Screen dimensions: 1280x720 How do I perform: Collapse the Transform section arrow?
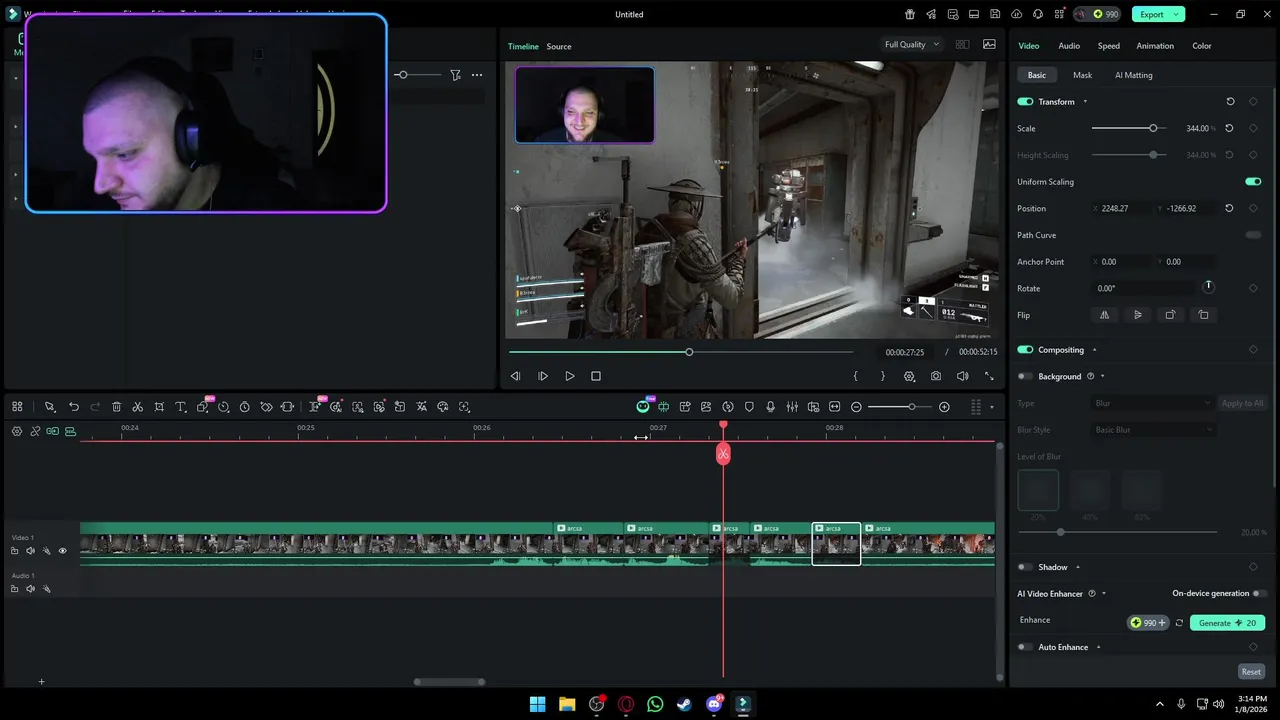point(1085,102)
